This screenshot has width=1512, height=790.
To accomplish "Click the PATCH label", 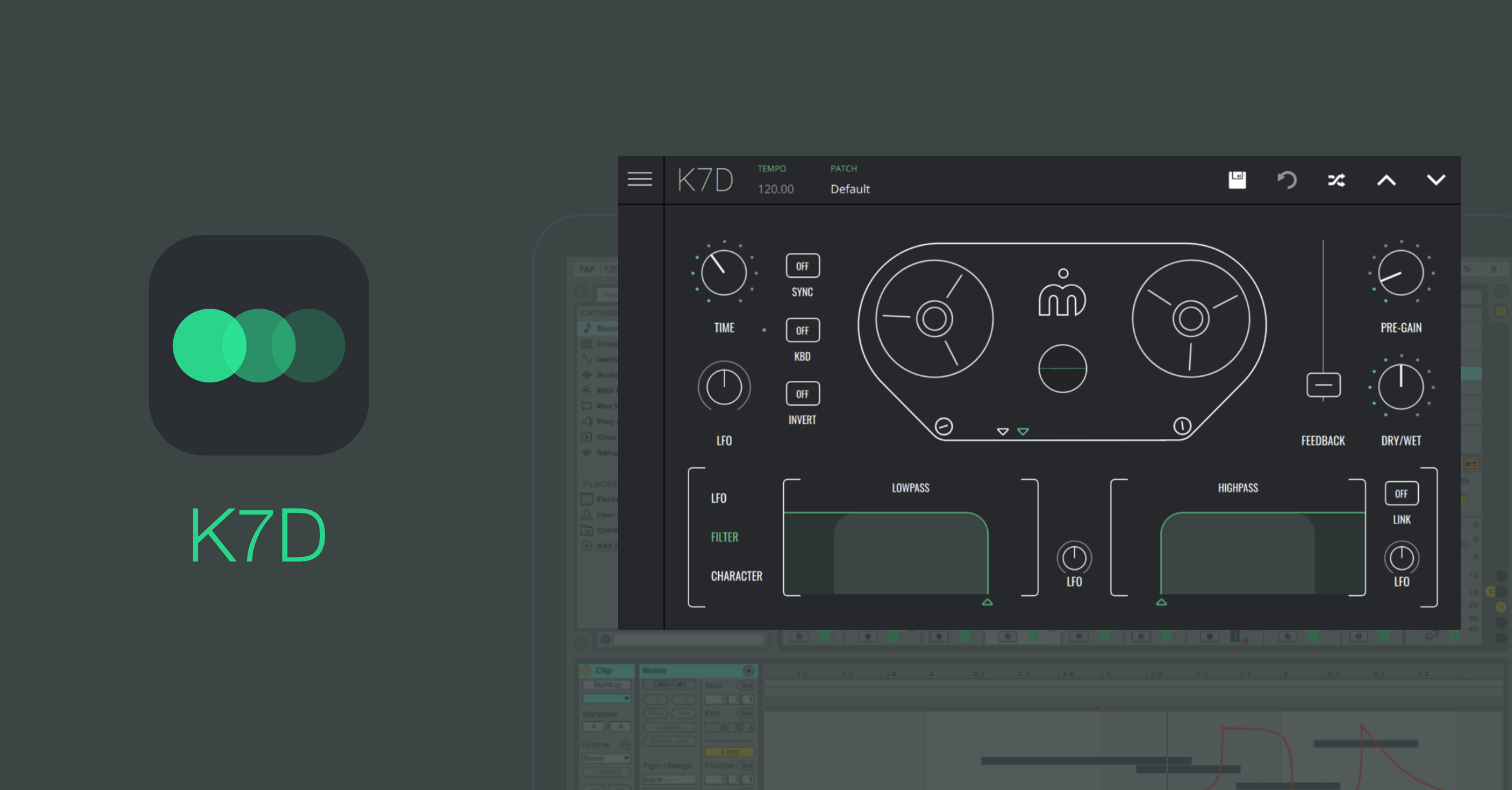I will click(x=844, y=169).
